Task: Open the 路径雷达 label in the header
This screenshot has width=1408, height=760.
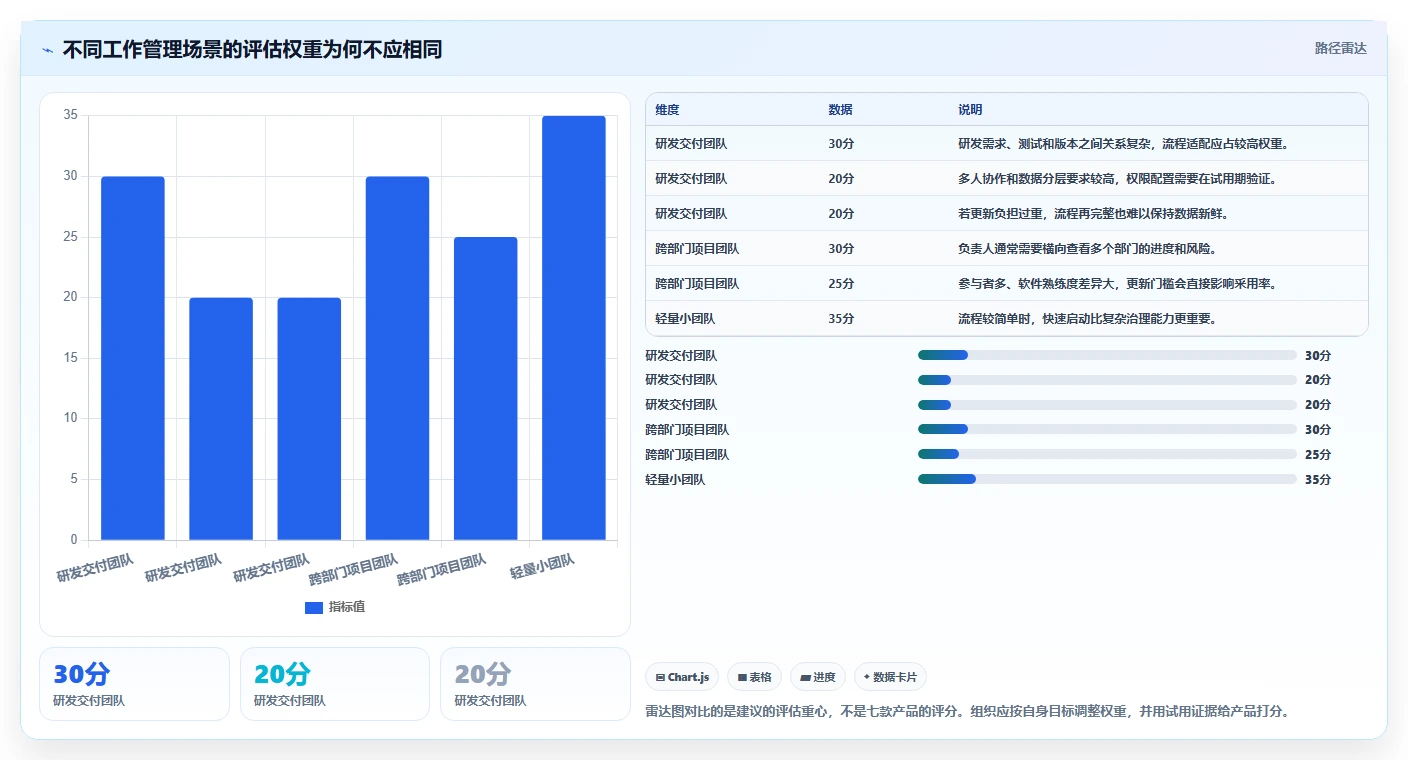Action: (x=1340, y=48)
